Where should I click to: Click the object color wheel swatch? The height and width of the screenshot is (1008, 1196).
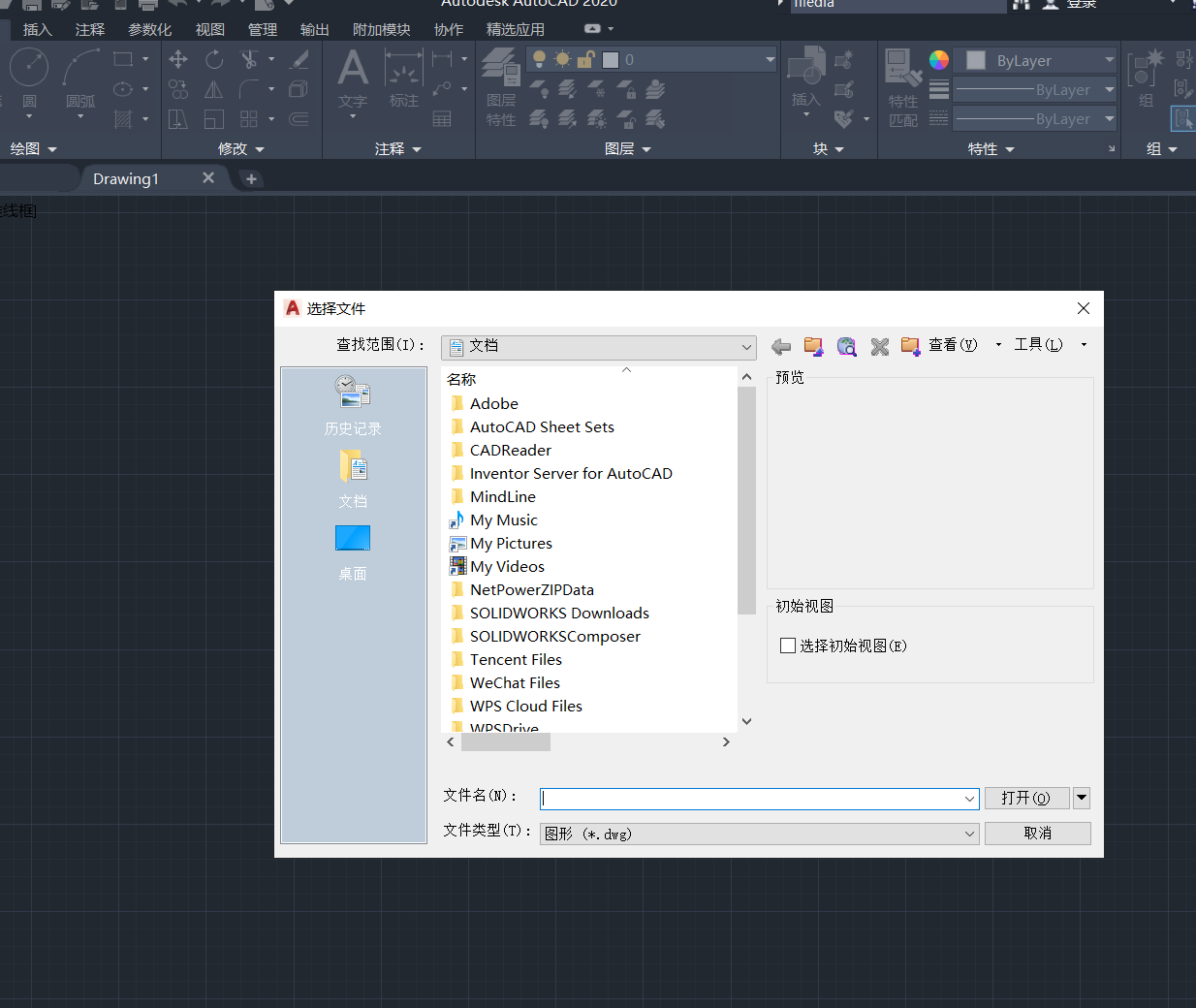pyautogui.click(x=938, y=60)
